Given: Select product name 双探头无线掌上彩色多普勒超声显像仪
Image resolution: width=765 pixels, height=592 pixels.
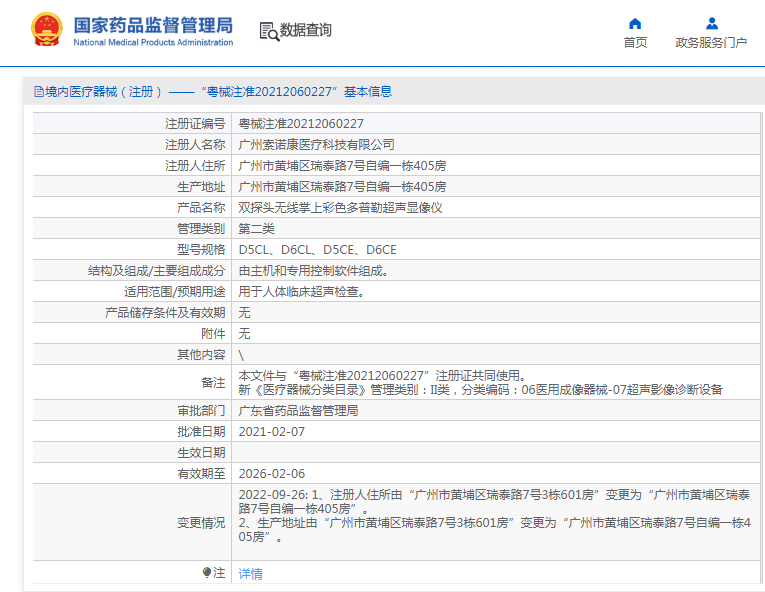Looking at the screenshot, I should click(340, 208).
